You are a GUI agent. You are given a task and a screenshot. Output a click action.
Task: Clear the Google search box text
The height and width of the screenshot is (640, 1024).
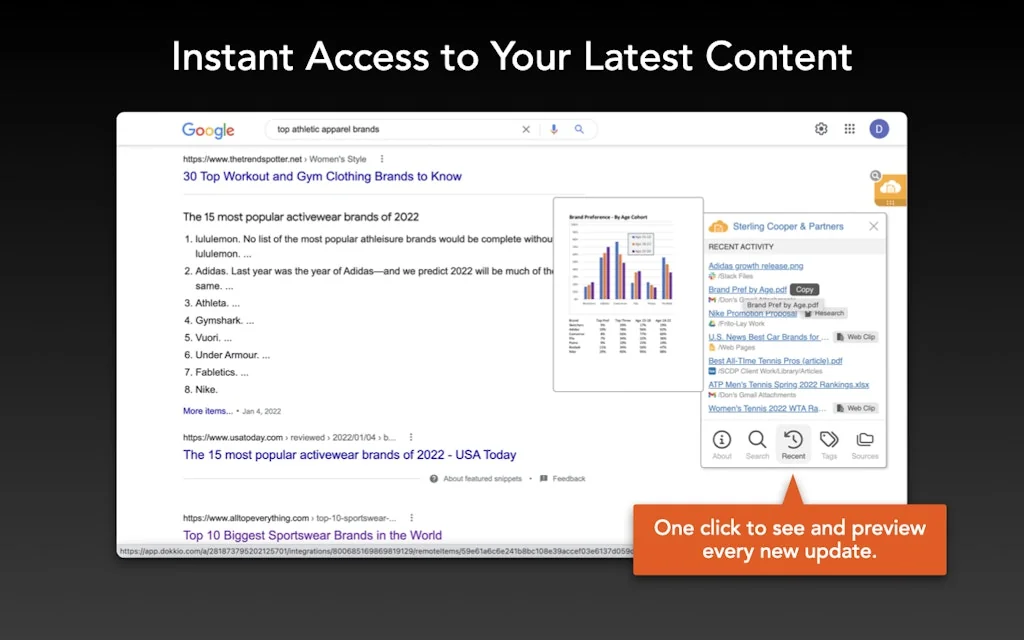(x=526, y=129)
